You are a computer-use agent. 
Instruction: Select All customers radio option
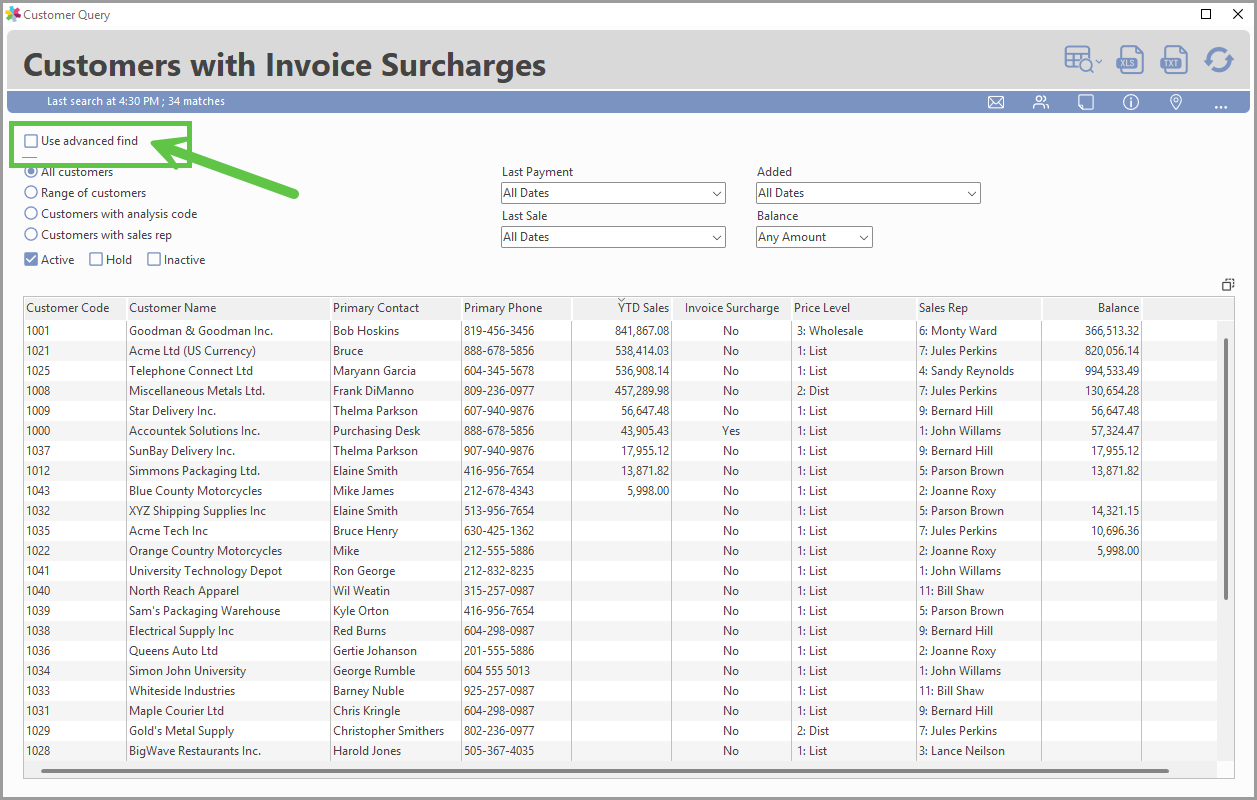[x=31, y=172]
